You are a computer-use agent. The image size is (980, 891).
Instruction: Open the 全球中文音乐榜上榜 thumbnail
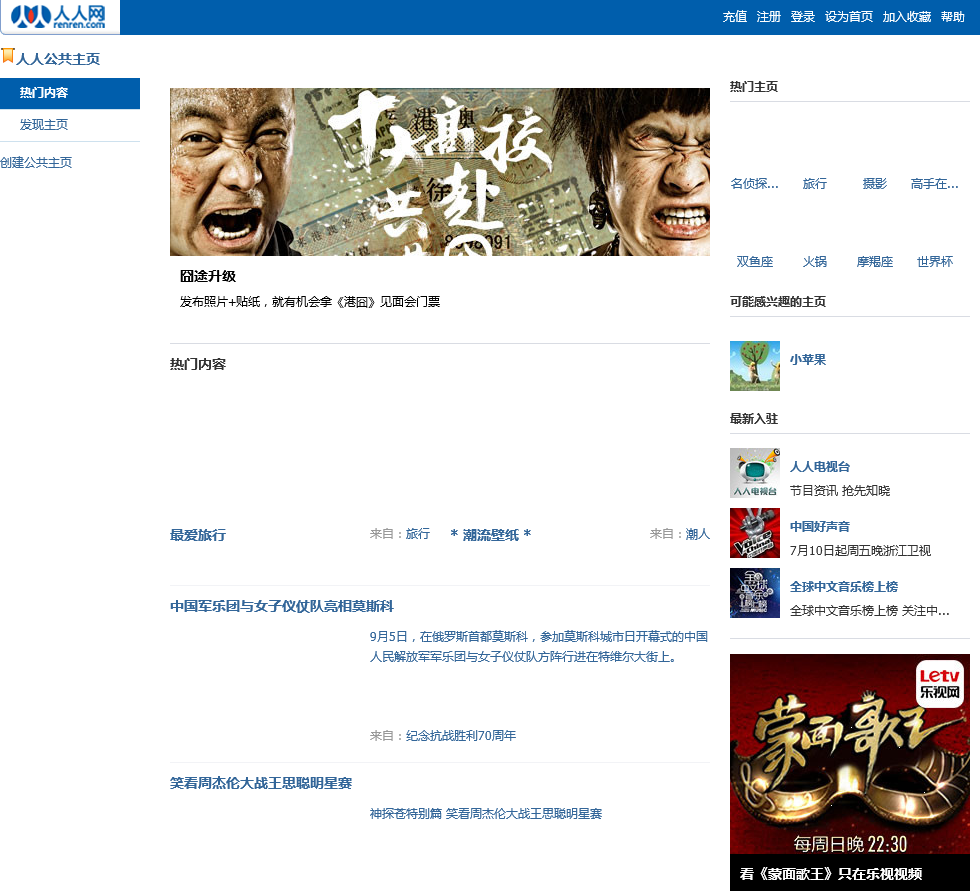tap(754, 593)
